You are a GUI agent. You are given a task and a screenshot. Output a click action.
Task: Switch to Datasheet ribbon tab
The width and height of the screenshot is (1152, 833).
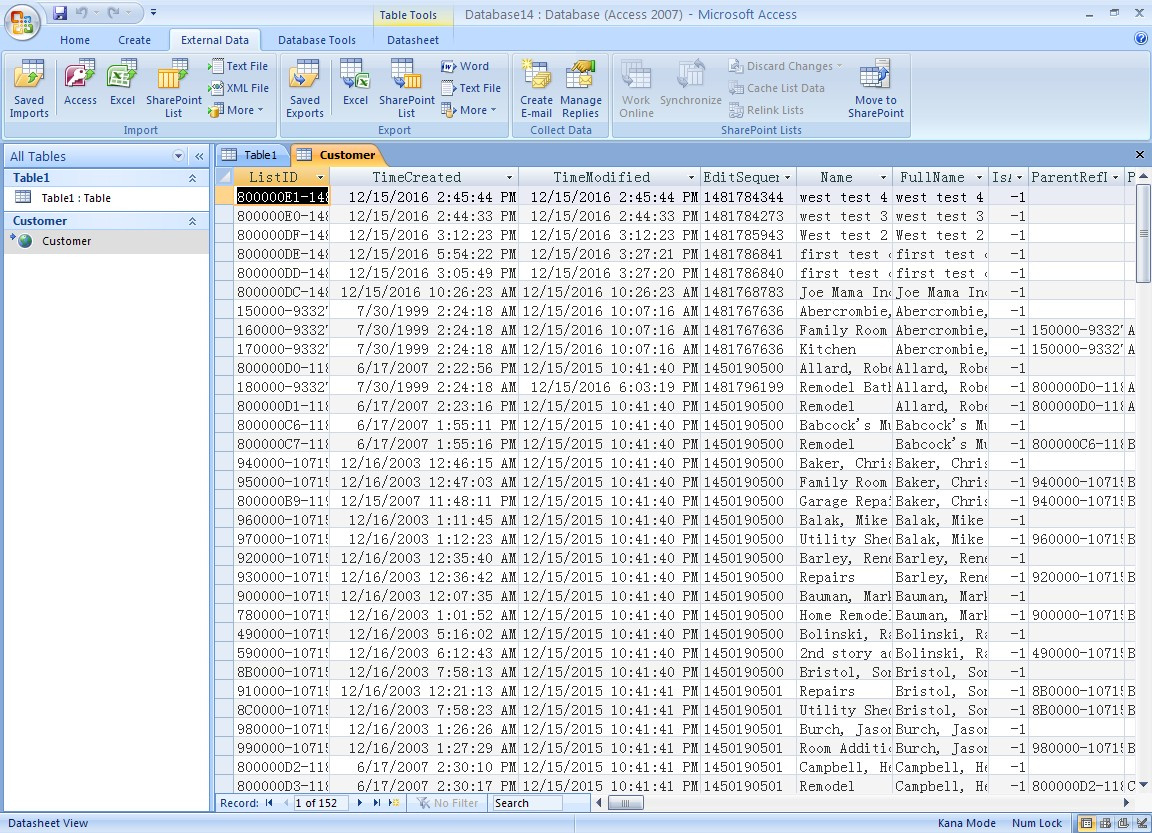tap(413, 40)
